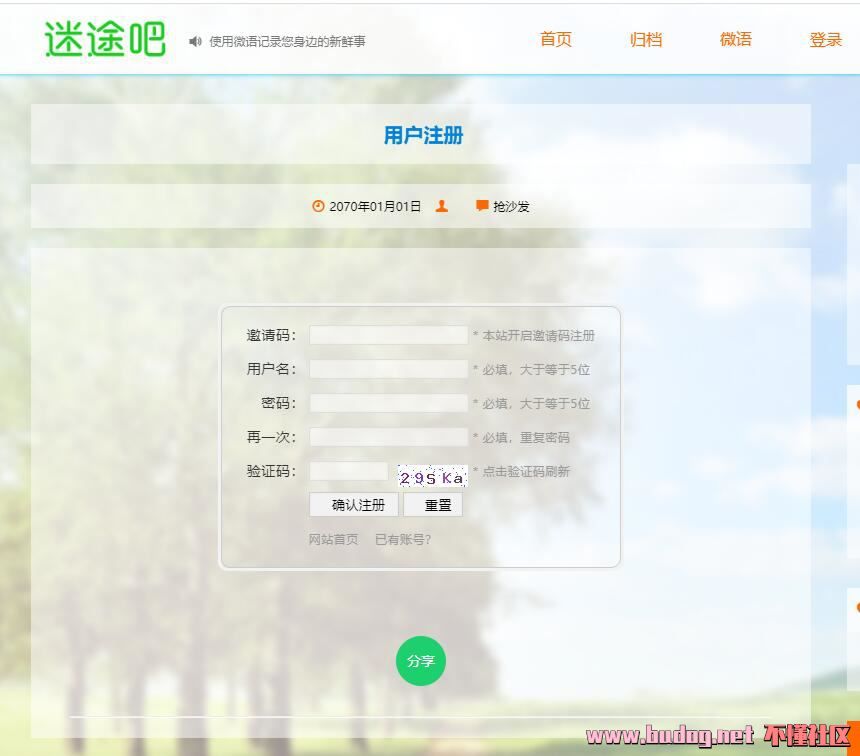Click the 密码 password input box
This screenshot has width=860, height=756.
388,403
